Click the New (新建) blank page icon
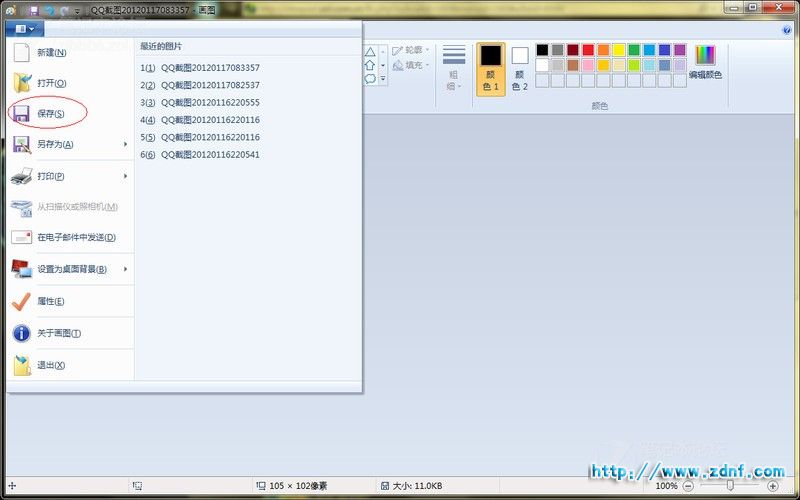This screenshot has width=800, height=500. tap(21, 52)
